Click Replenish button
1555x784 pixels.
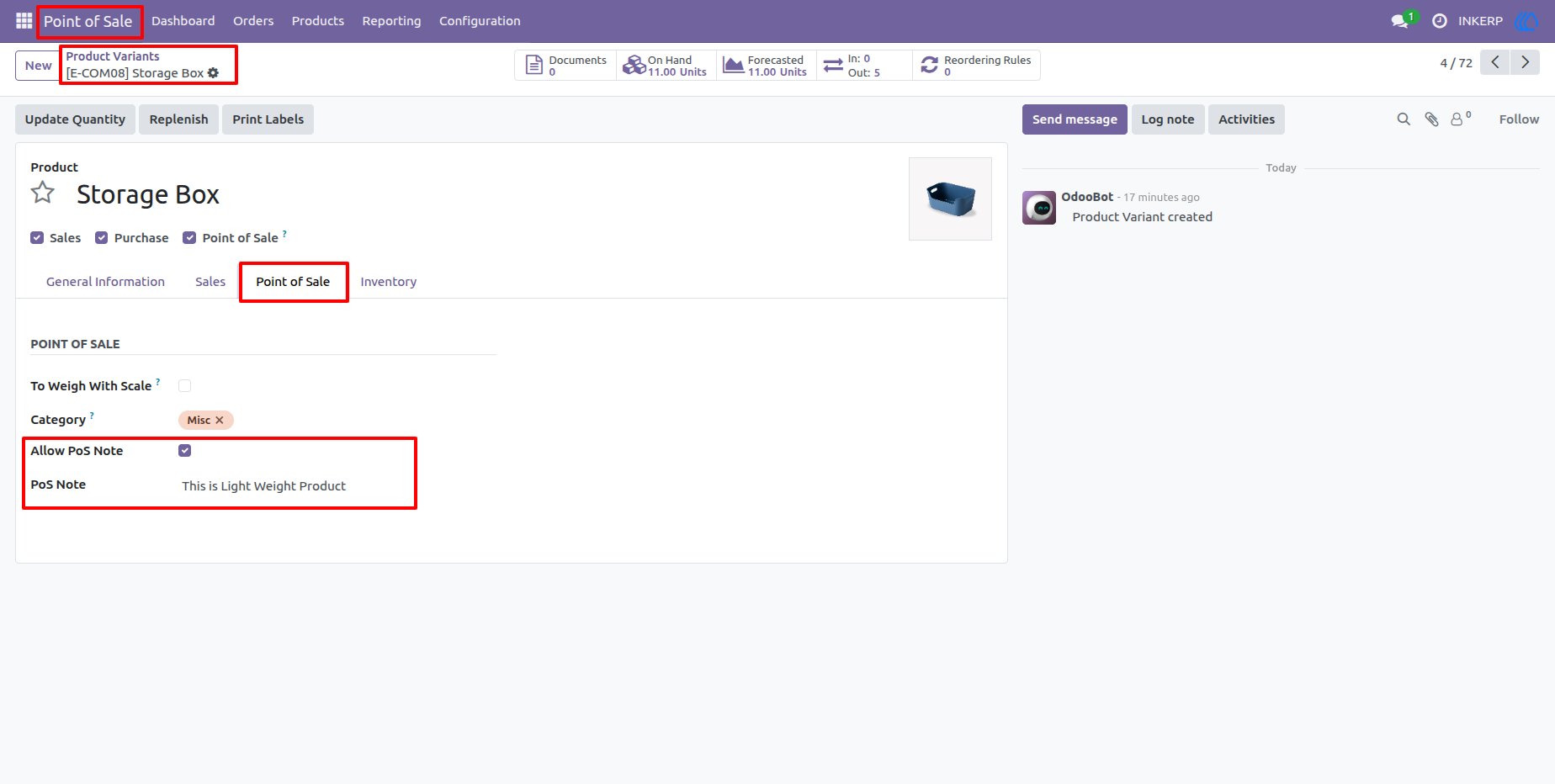tap(178, 119)
